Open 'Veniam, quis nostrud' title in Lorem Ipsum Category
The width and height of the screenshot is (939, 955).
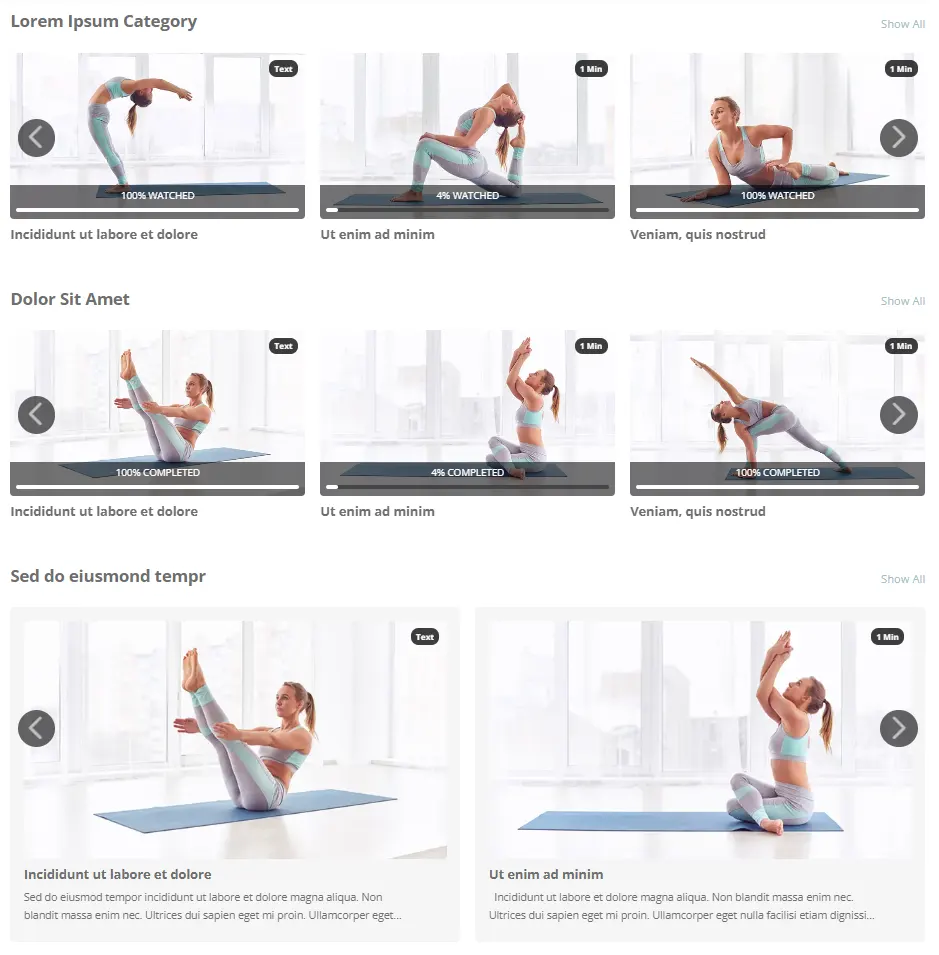point(698,234)
